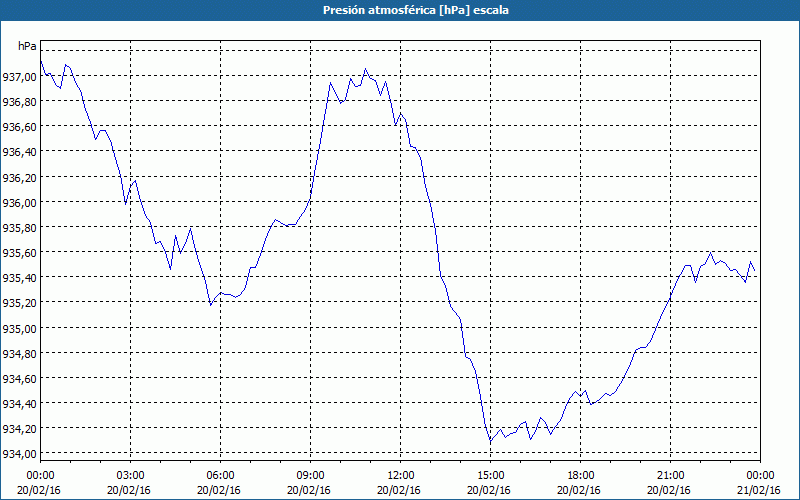Click the 21/02/16 date label
This screenshot has width=800, height=500.
(760, 490)
